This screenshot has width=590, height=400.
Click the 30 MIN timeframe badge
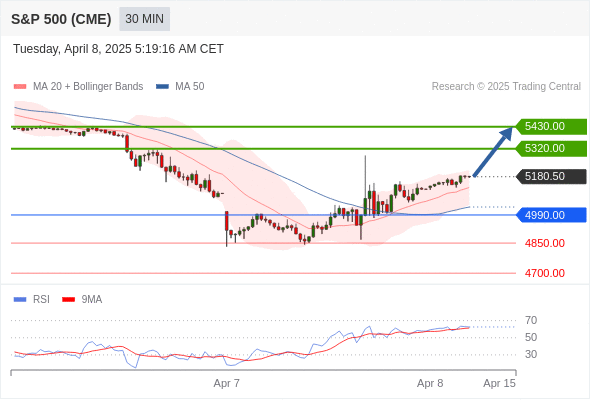144,19
